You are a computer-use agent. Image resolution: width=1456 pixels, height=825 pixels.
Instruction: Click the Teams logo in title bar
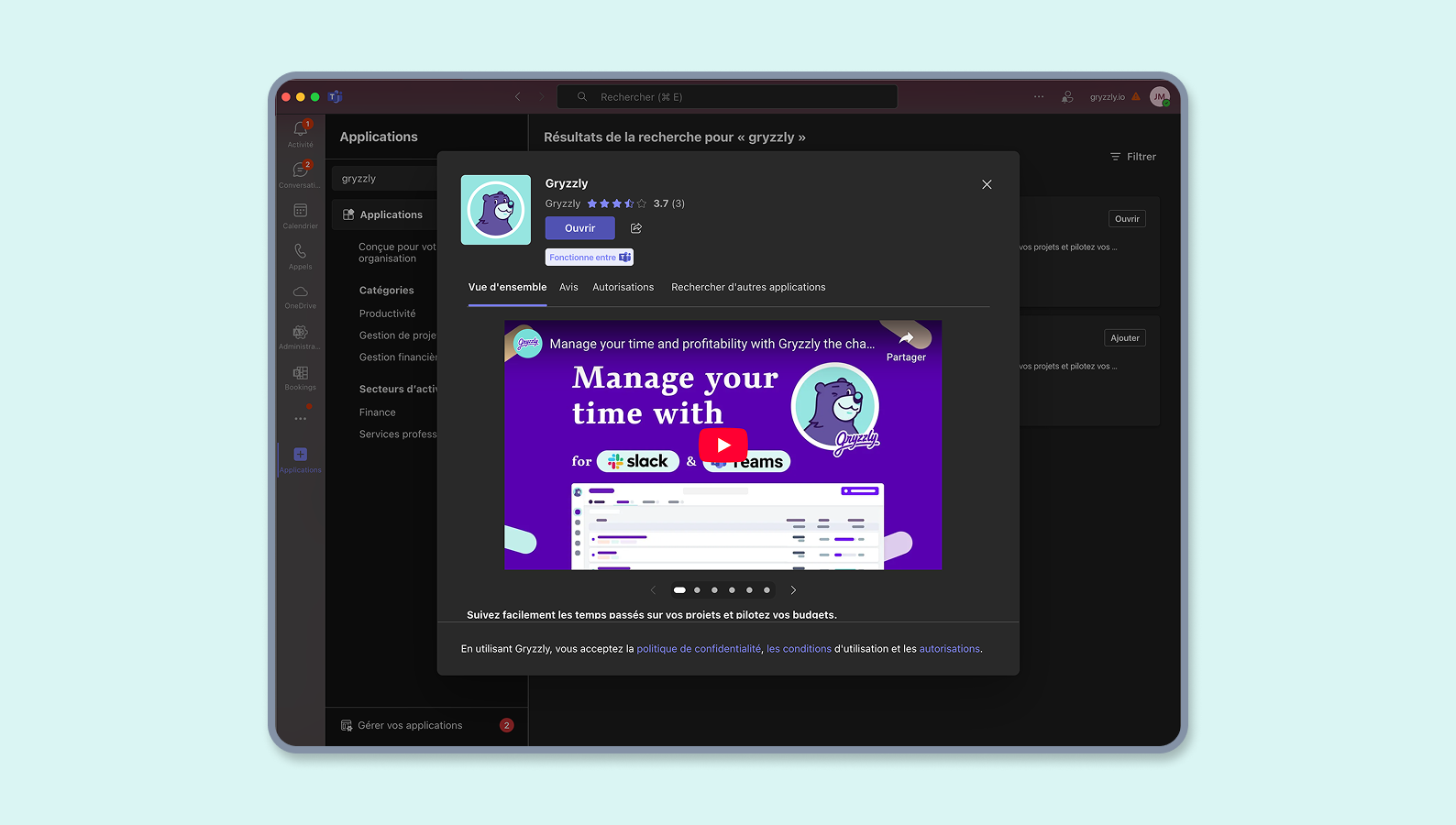tap(335, 96)
